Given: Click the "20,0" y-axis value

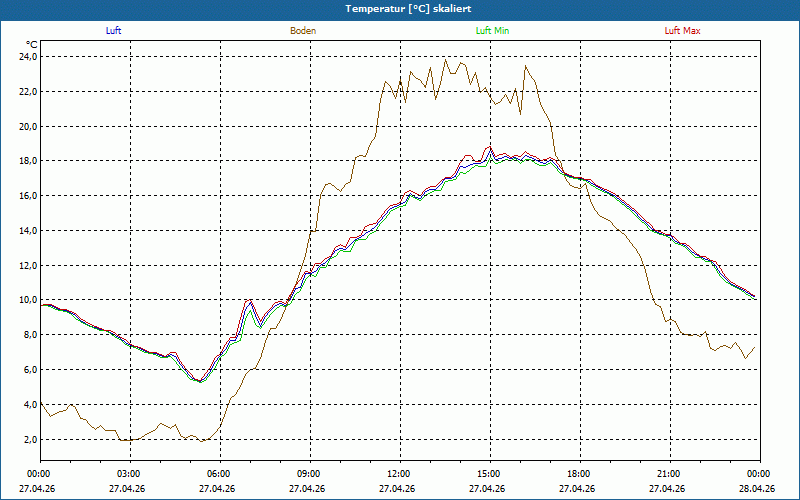Looking at the screenshot, I should click(x=29, y=127).
